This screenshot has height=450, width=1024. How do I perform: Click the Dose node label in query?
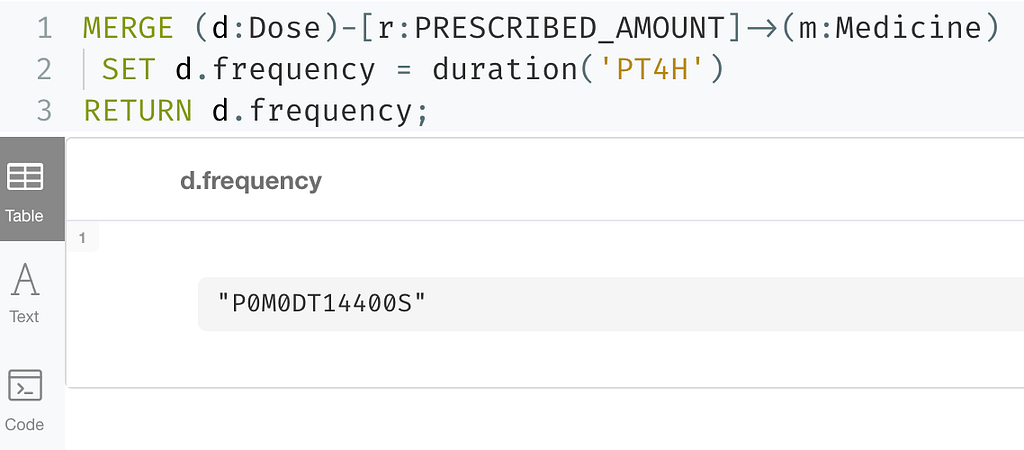click(286, 28)
